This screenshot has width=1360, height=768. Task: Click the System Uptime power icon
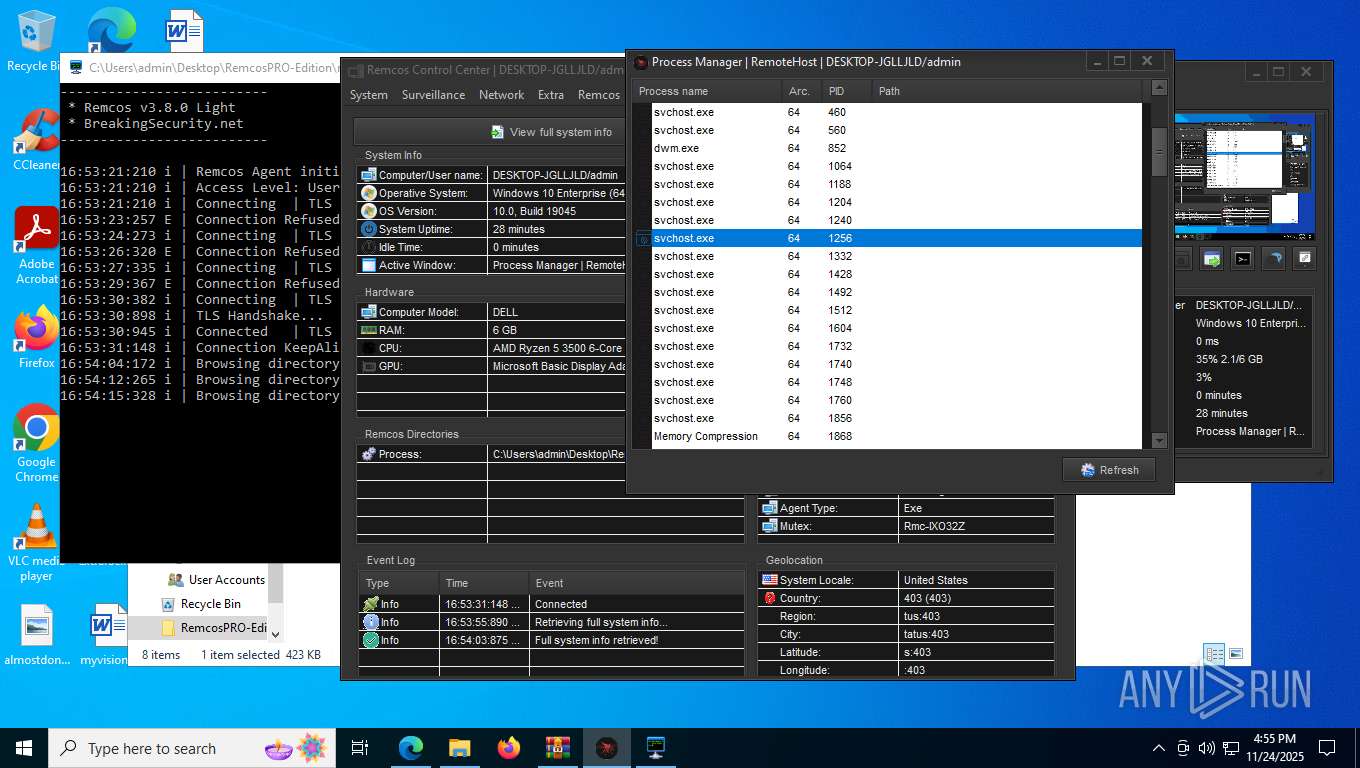click(x=369, y=229)
